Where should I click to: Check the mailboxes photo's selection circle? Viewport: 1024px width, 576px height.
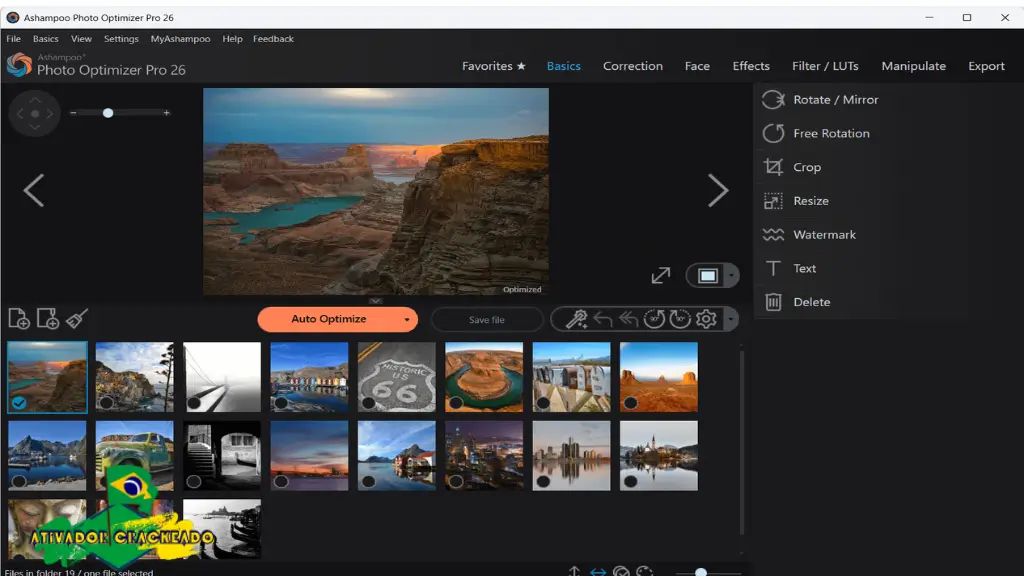(543, 403)
